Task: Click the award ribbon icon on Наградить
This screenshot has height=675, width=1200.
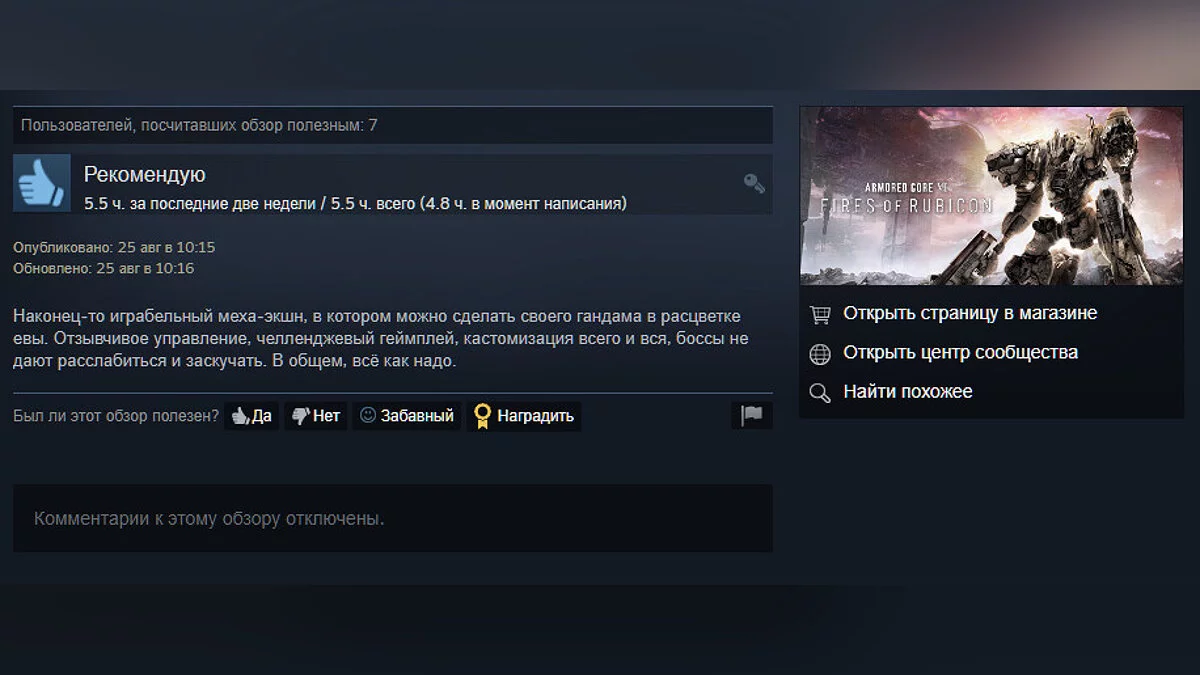Action: tap(482, 416)
